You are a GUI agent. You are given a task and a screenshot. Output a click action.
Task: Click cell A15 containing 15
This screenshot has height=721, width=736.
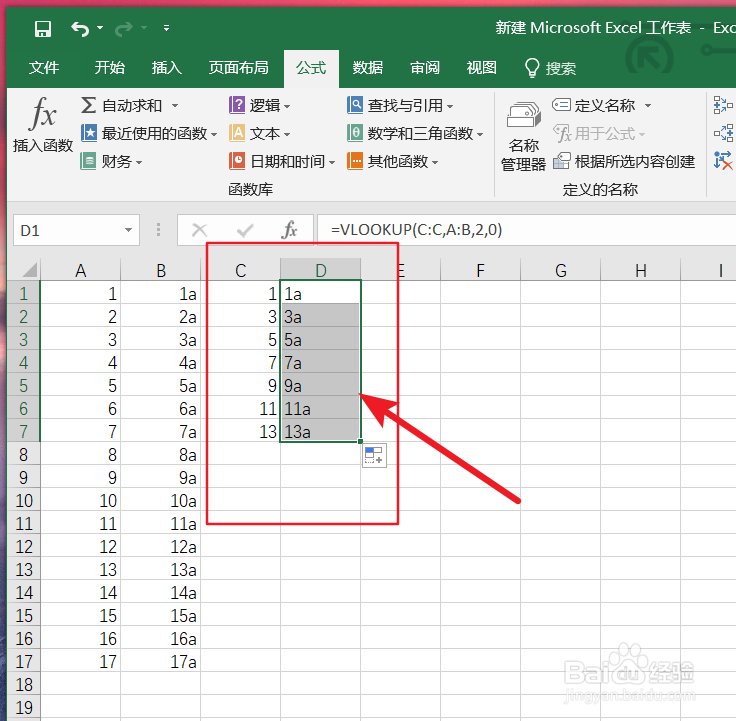pos(81,615)
